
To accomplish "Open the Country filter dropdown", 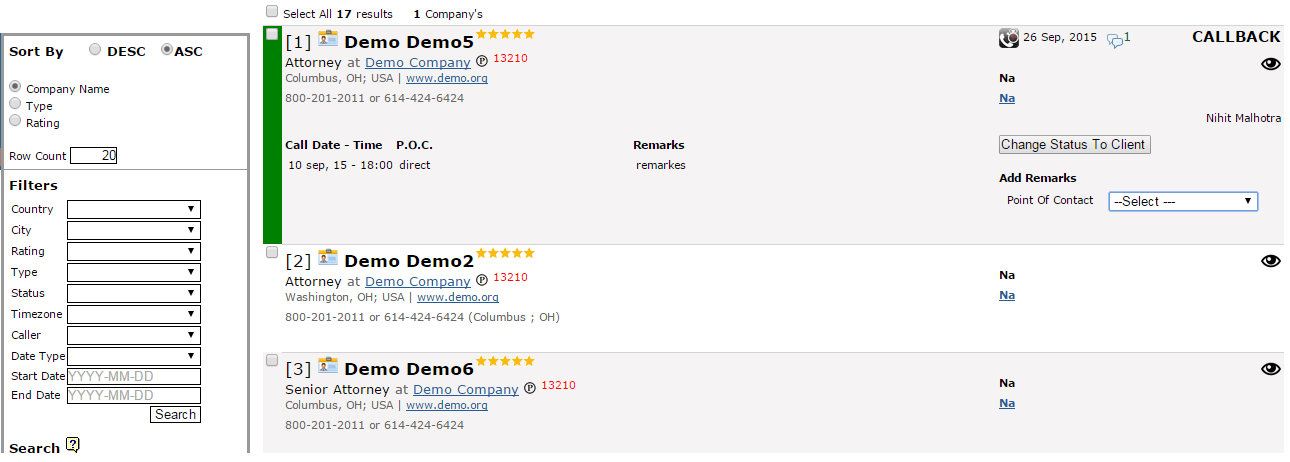I will point(134,209).
